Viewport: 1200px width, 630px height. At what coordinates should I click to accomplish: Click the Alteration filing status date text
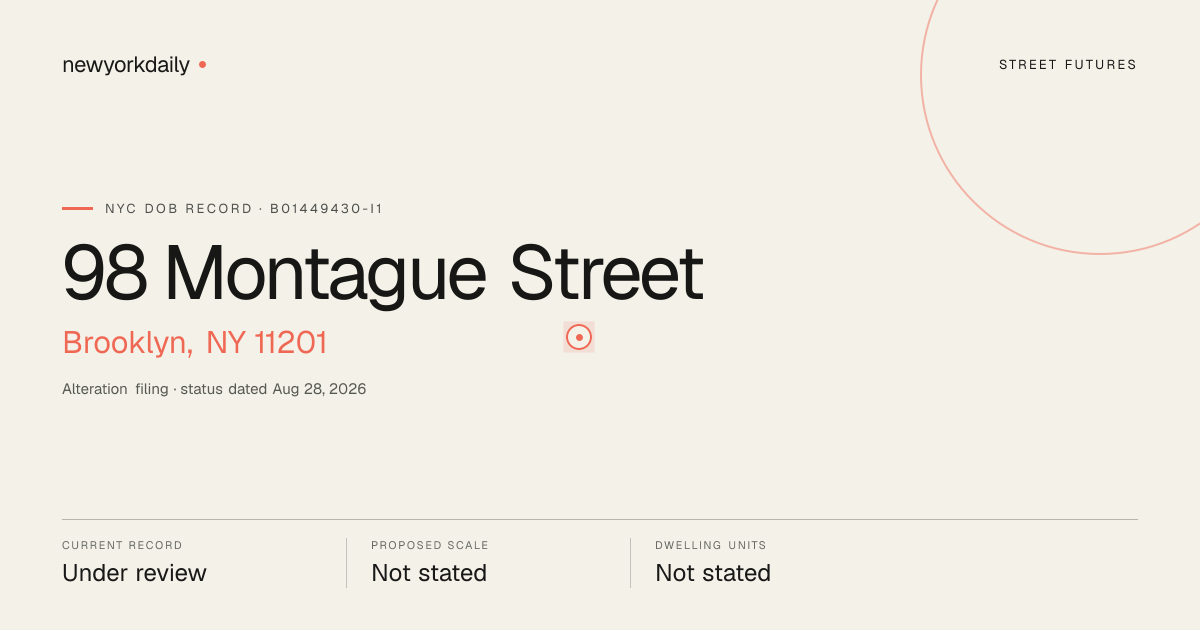[214, 389]
